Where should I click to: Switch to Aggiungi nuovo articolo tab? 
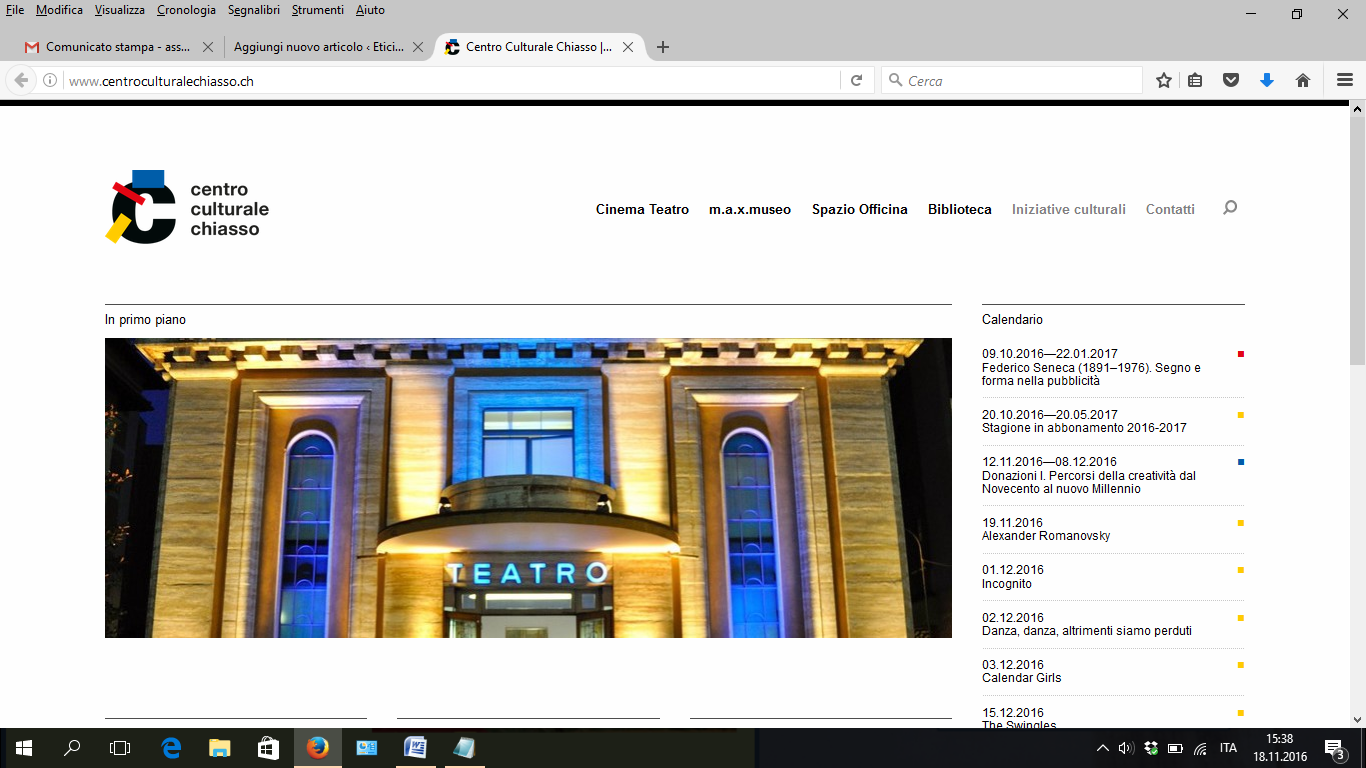[x=328, y=47]
